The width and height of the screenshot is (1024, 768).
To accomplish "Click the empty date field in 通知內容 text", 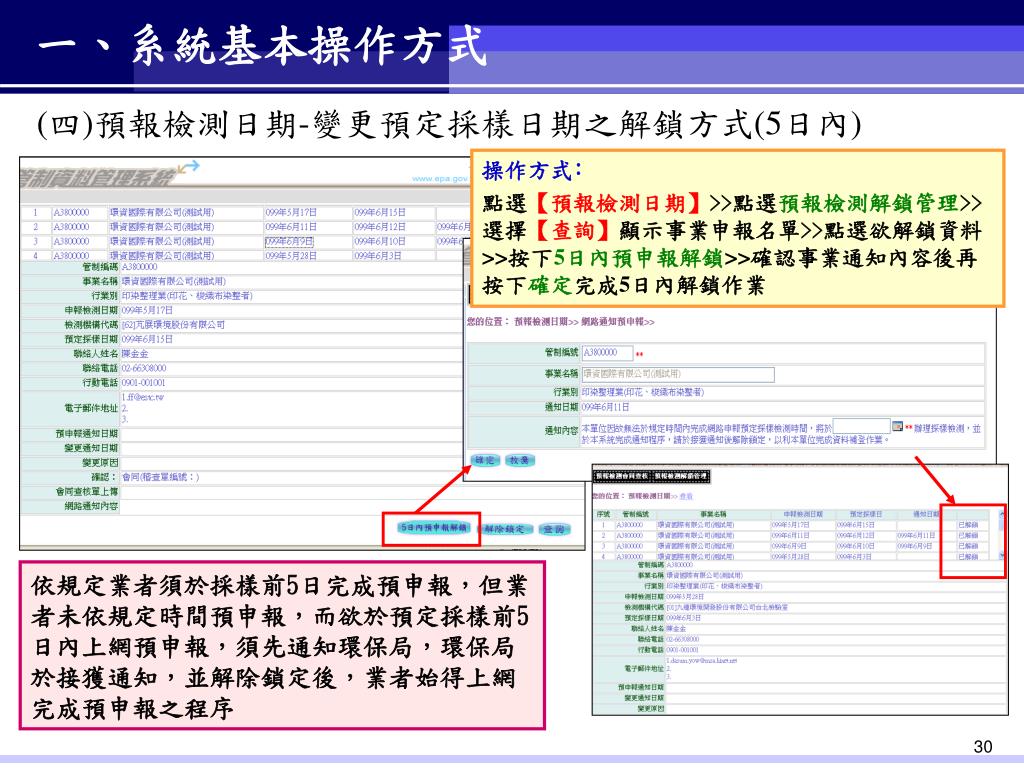I will [x=861, y=426].
